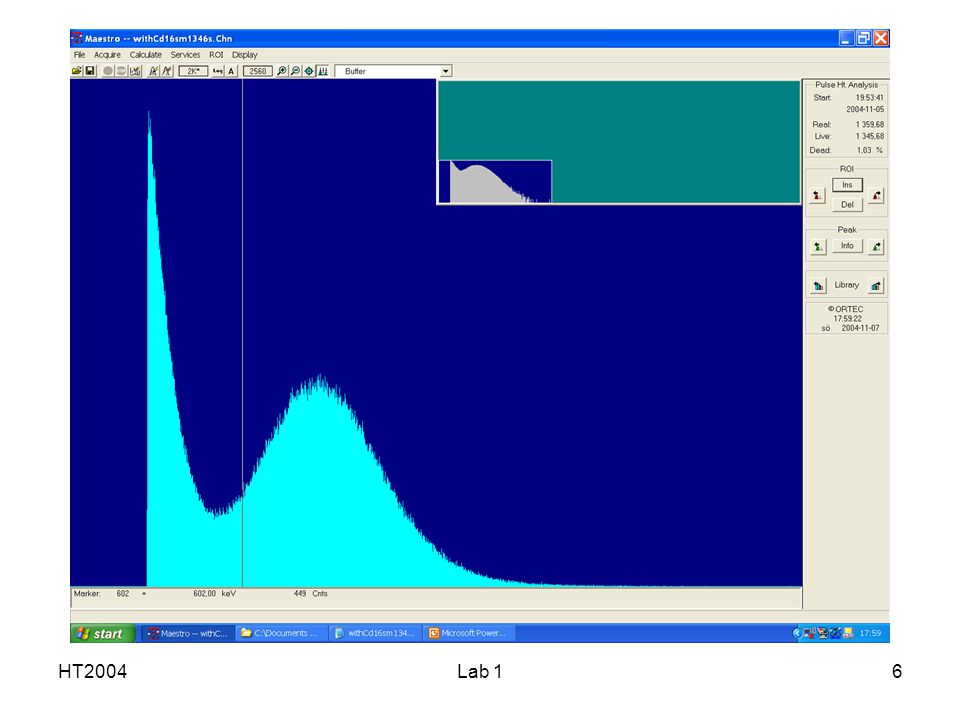Switch to withCd16sm134 taskbar button
The height and width of the screenshot is (720, 960).
(x=375, y=634)
